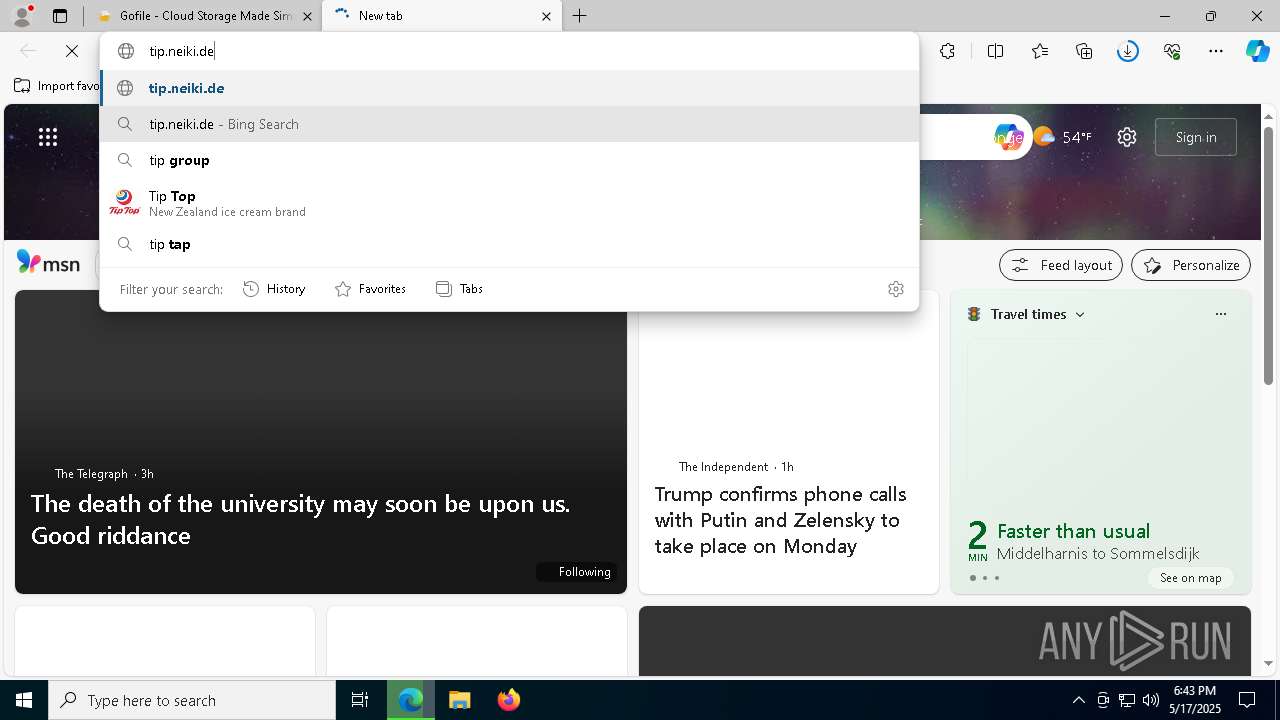Click Import favorites bookmark bar item
The width and height of the screenshot is (1280, 720).
click(x=57, y=86)
